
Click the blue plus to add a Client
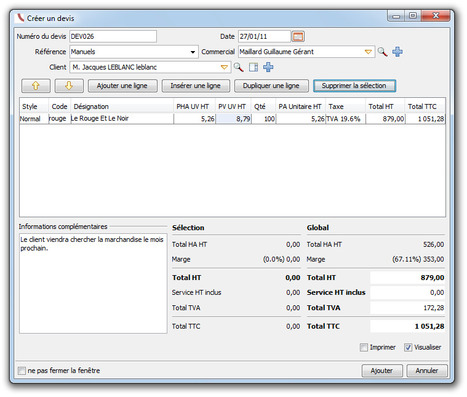click(x=268, y=67)
